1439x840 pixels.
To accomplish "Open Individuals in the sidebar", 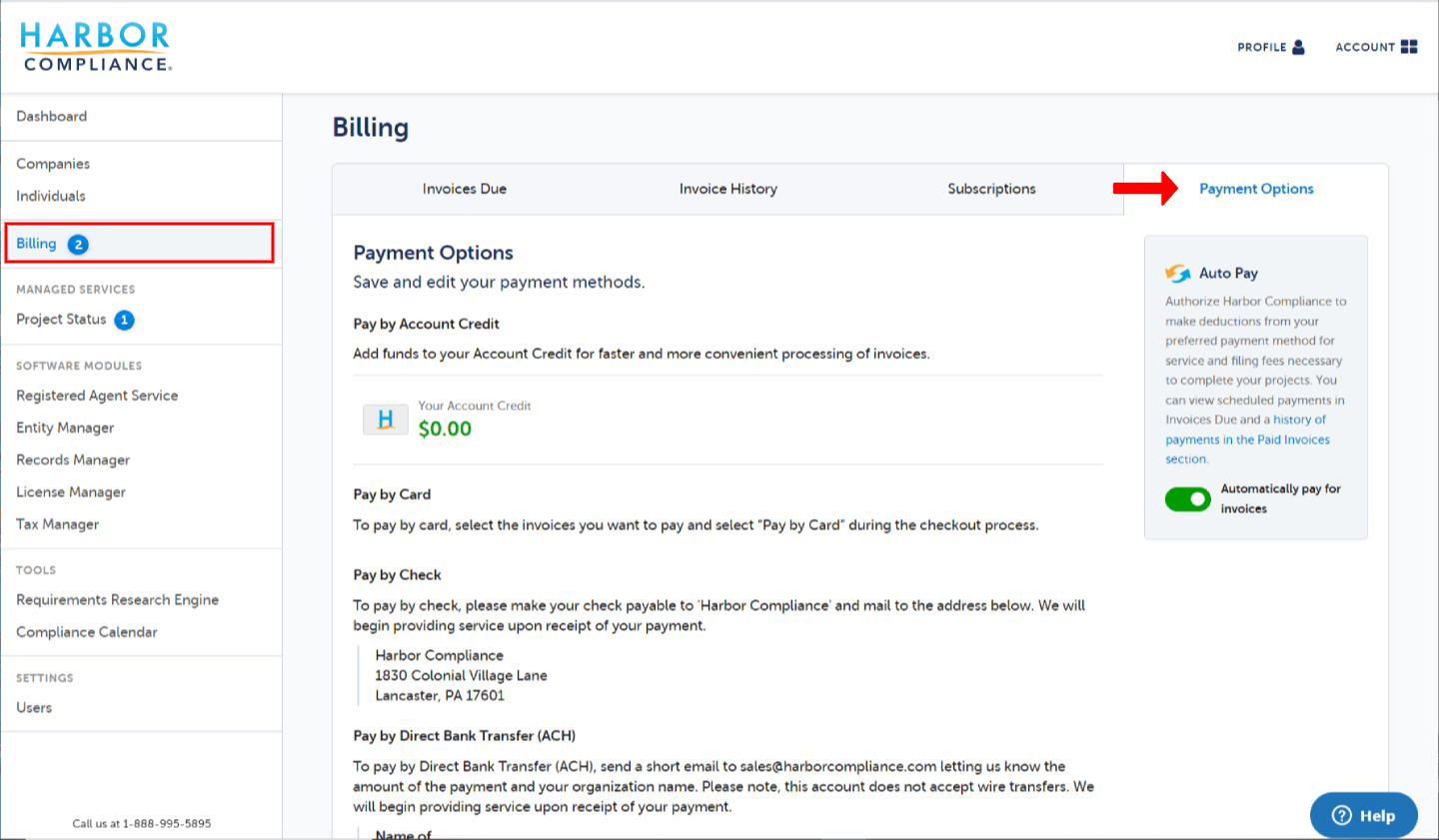I will pyautogui.click(x=51, y=196).
